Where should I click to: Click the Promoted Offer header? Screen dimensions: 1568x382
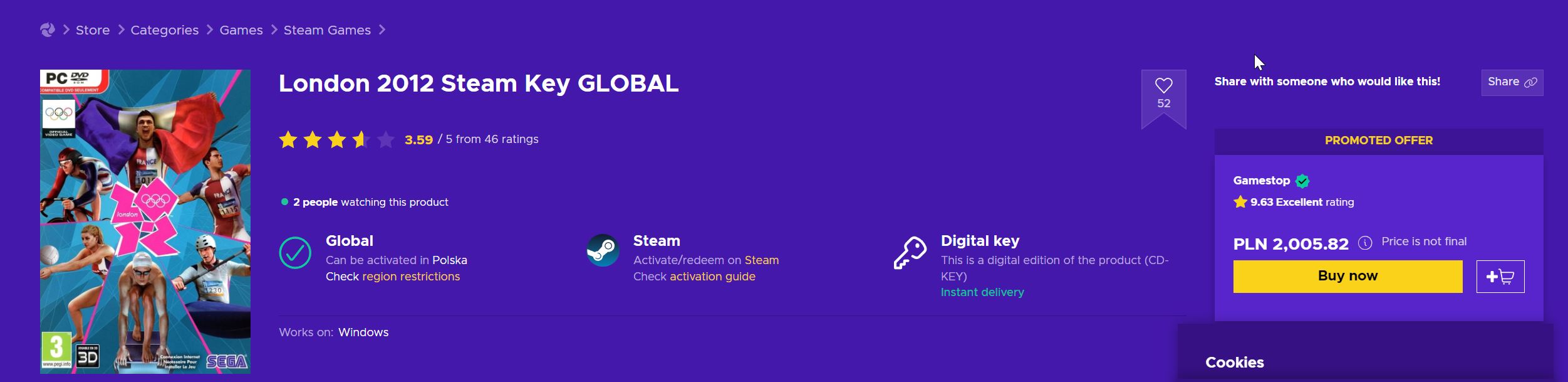(1378, 141)
